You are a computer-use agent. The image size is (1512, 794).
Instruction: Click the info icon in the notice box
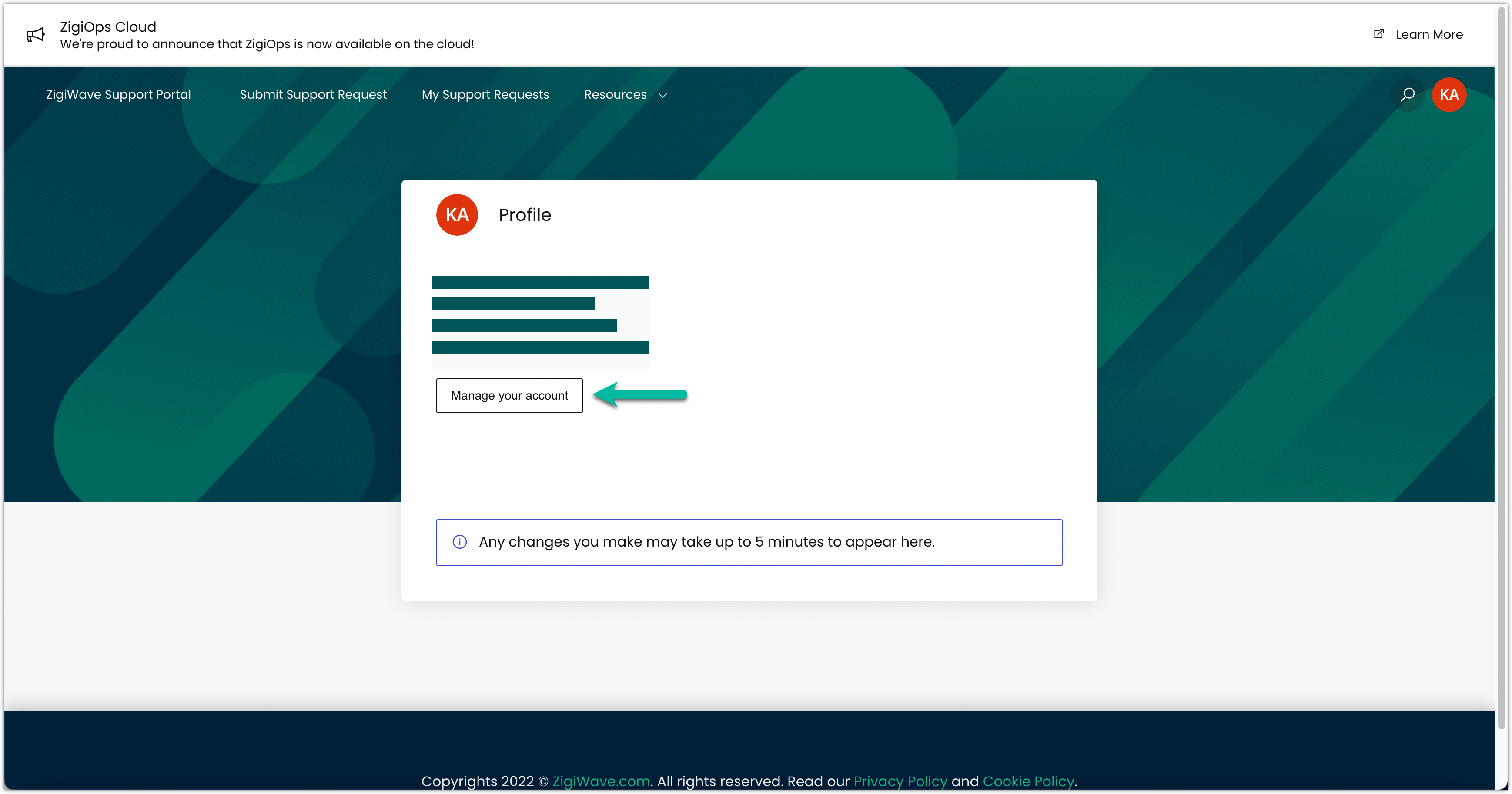tap(460, 542)
